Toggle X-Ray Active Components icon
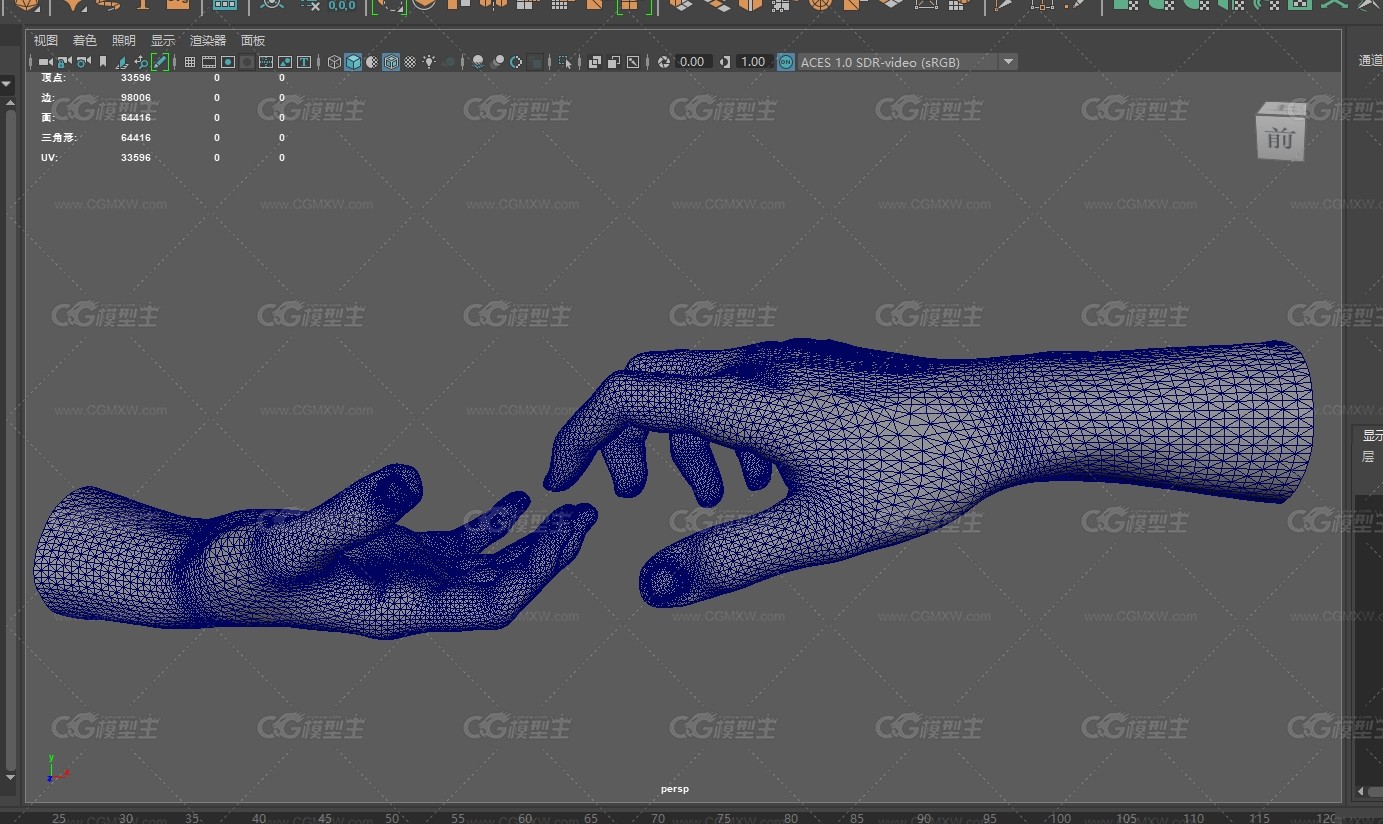The width and height of the screenshot is (1383, 824). click(x=614, y=62)
